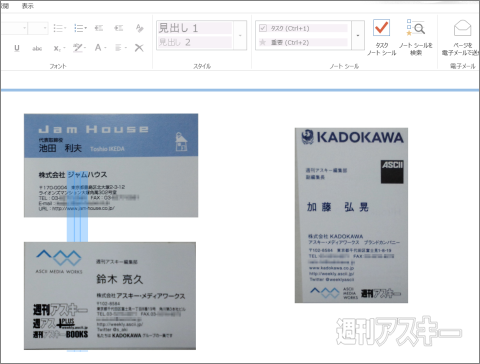The width and height of the screenshot is (480, 364).
Task: Open the bulleted list style dropdown arrow
Action: click(65, 28)
